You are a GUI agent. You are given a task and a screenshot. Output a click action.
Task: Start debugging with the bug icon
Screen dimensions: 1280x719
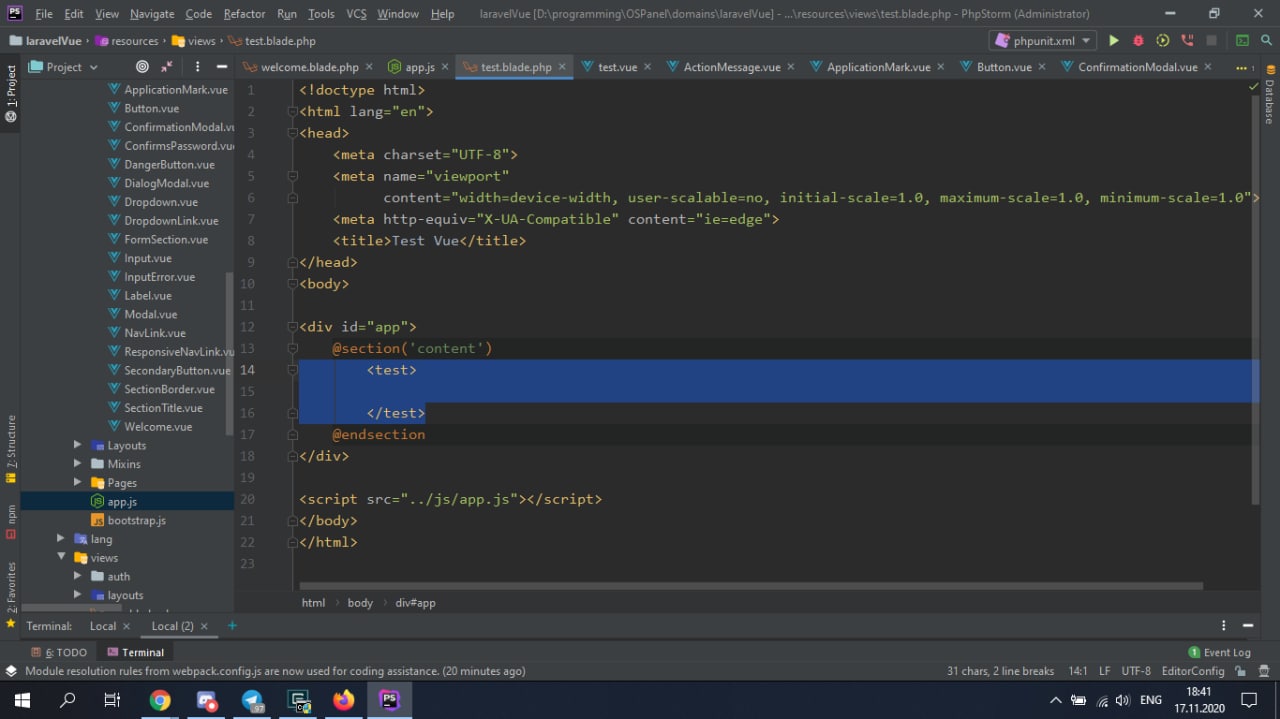coord(1138,41)
